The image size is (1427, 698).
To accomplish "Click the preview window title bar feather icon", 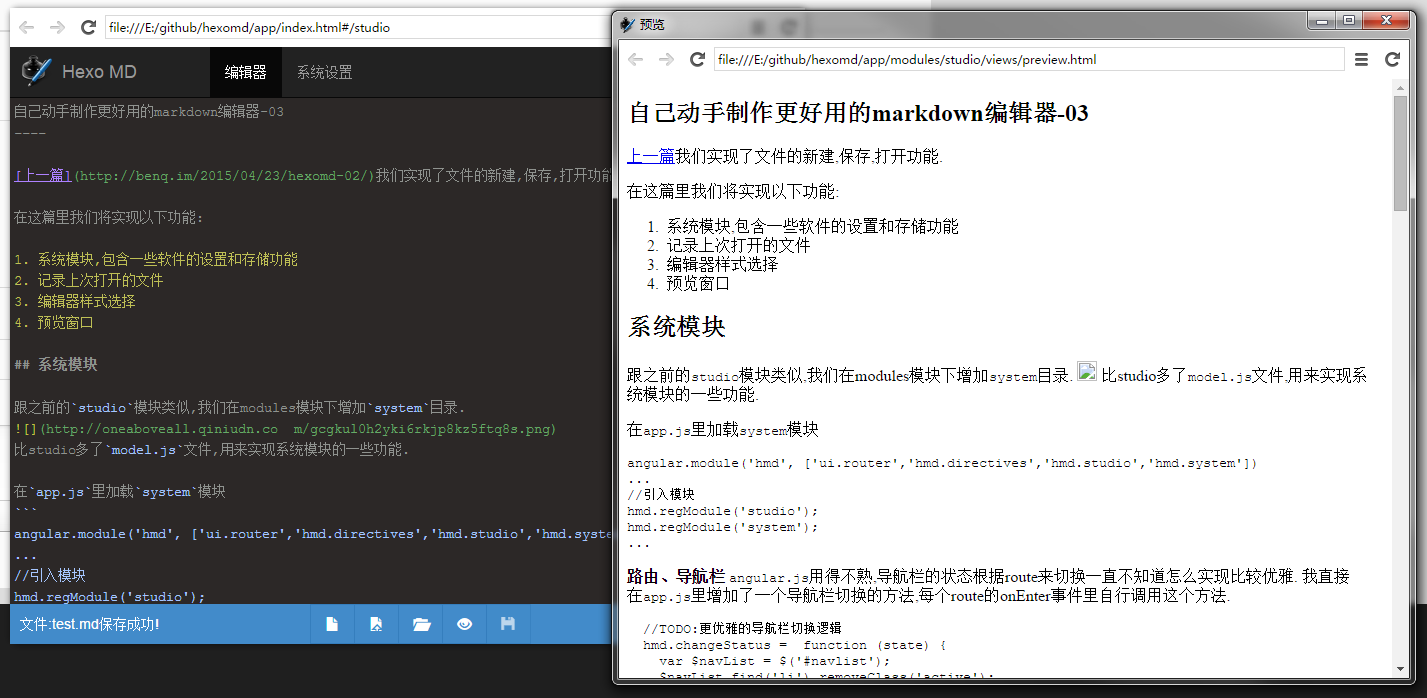I will click(x=627, y=24).
